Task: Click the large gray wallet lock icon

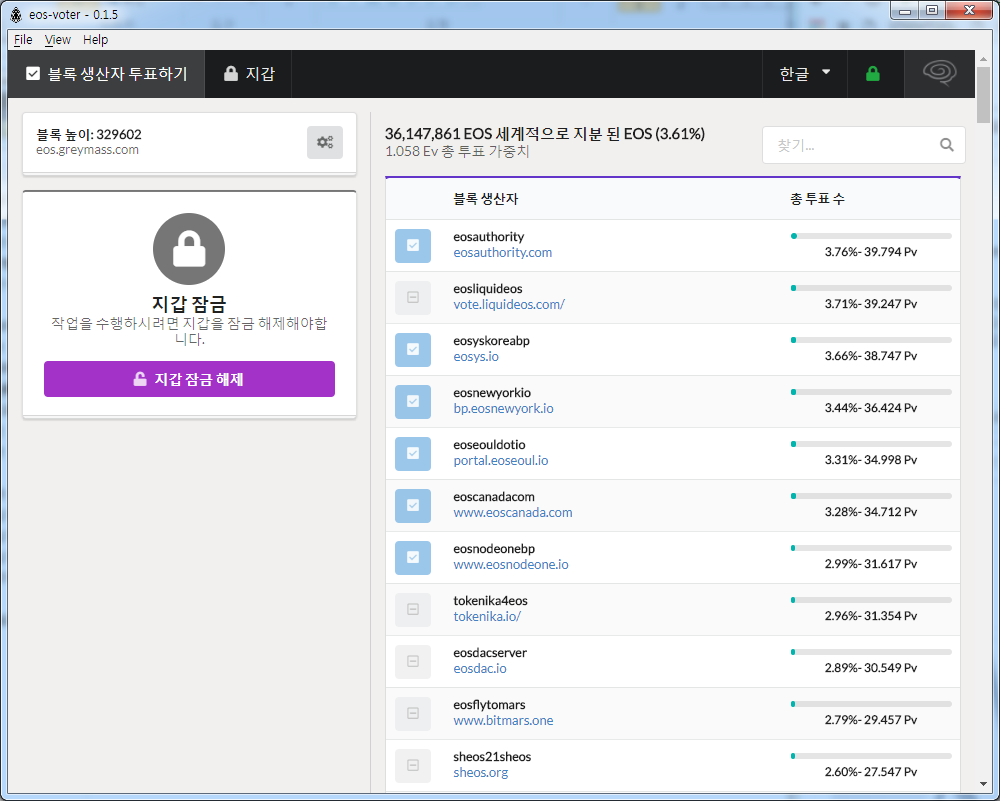Action: [189, 249]
